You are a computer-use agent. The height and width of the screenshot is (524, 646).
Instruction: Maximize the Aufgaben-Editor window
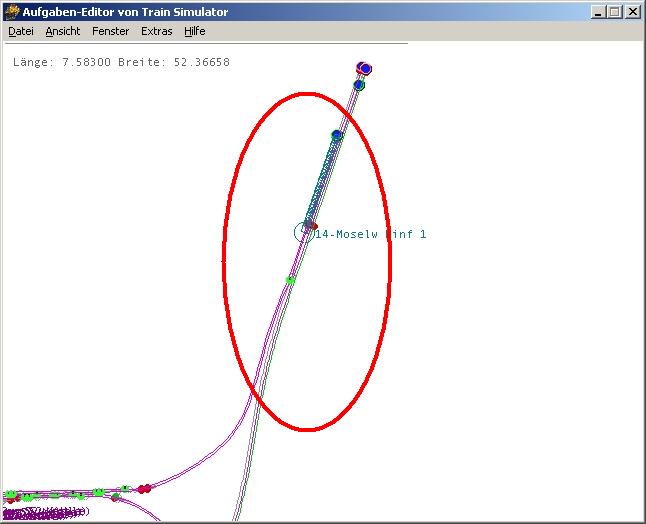point(614,12)
